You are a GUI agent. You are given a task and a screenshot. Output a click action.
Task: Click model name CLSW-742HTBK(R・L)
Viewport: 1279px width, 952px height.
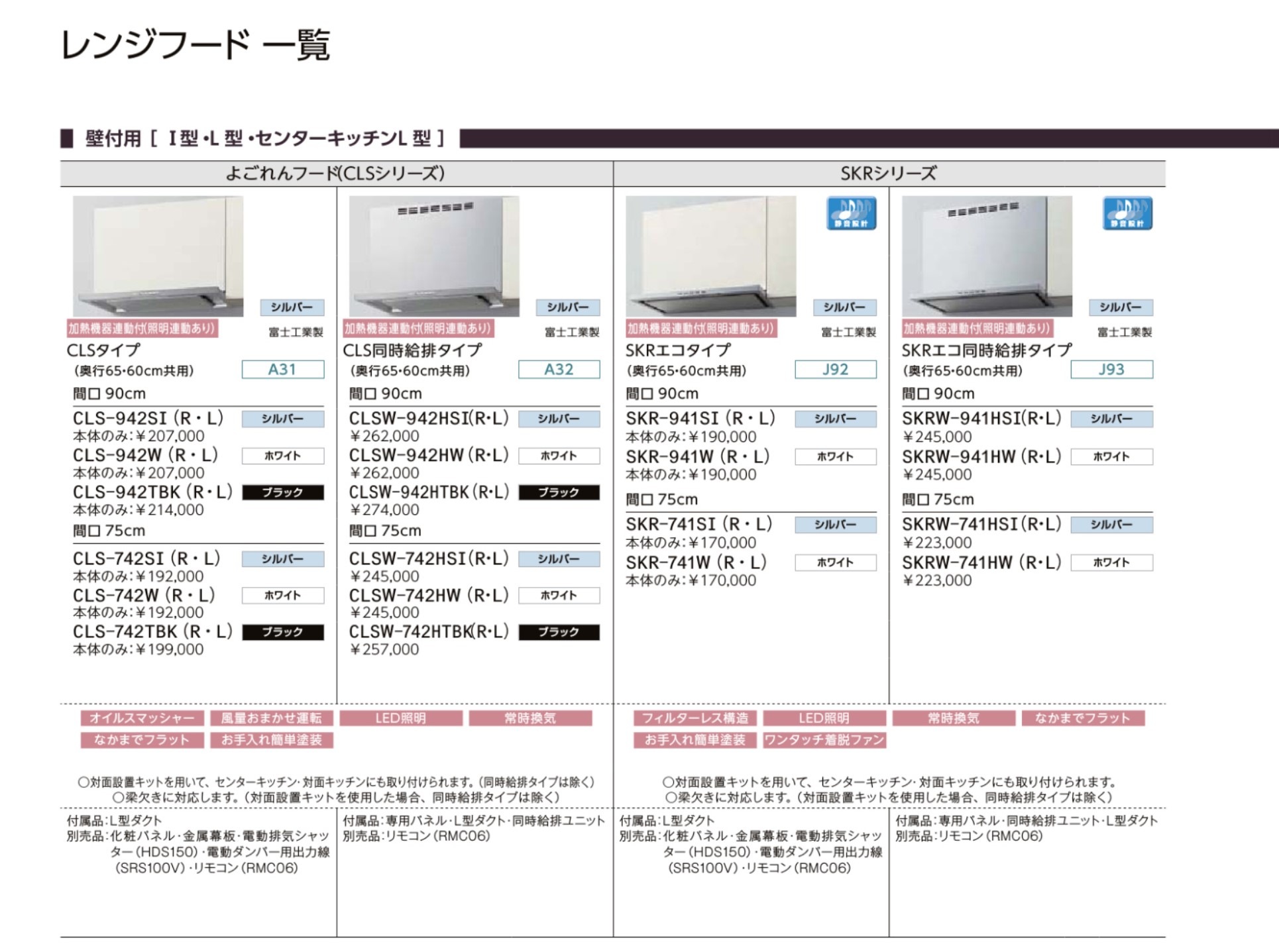pyautogui.click(x=429, y=632)
